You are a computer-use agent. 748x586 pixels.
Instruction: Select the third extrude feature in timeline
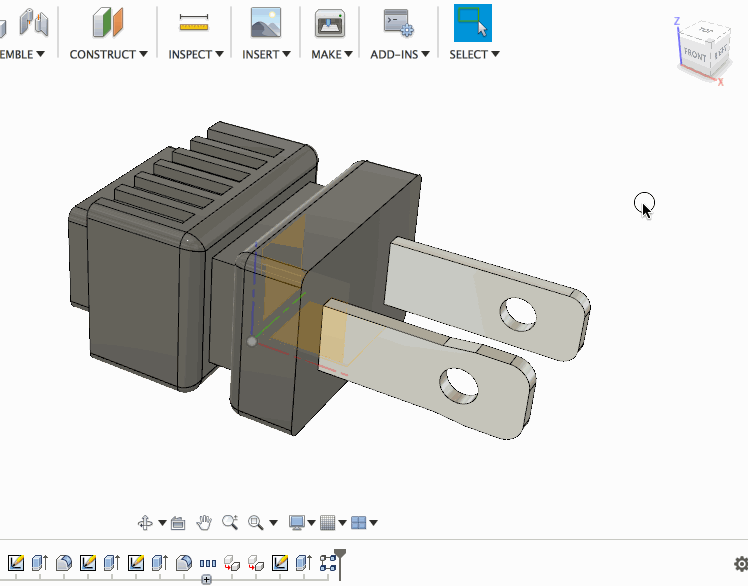160,563
